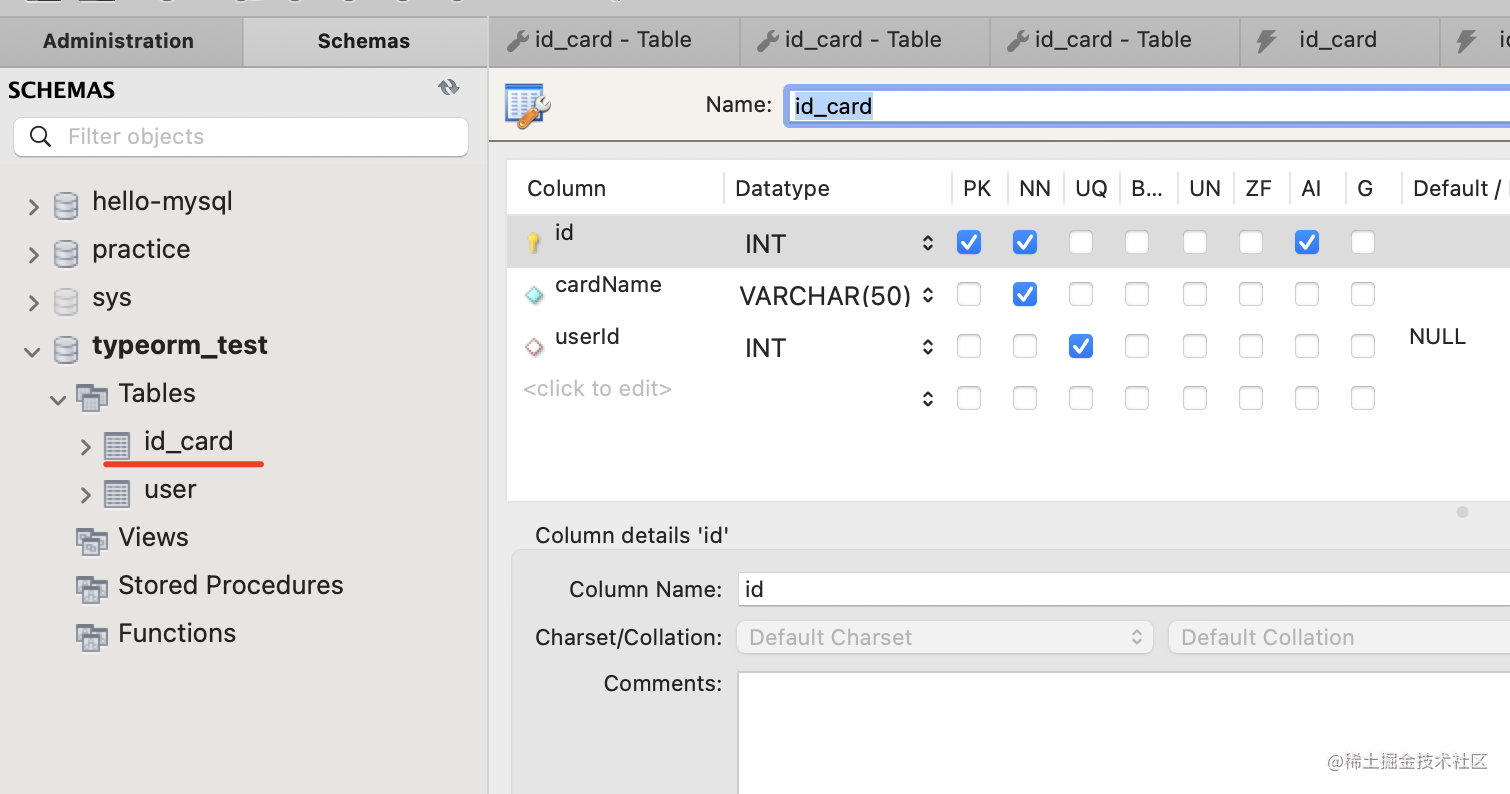Select the user table in tree

coord(169,490)
